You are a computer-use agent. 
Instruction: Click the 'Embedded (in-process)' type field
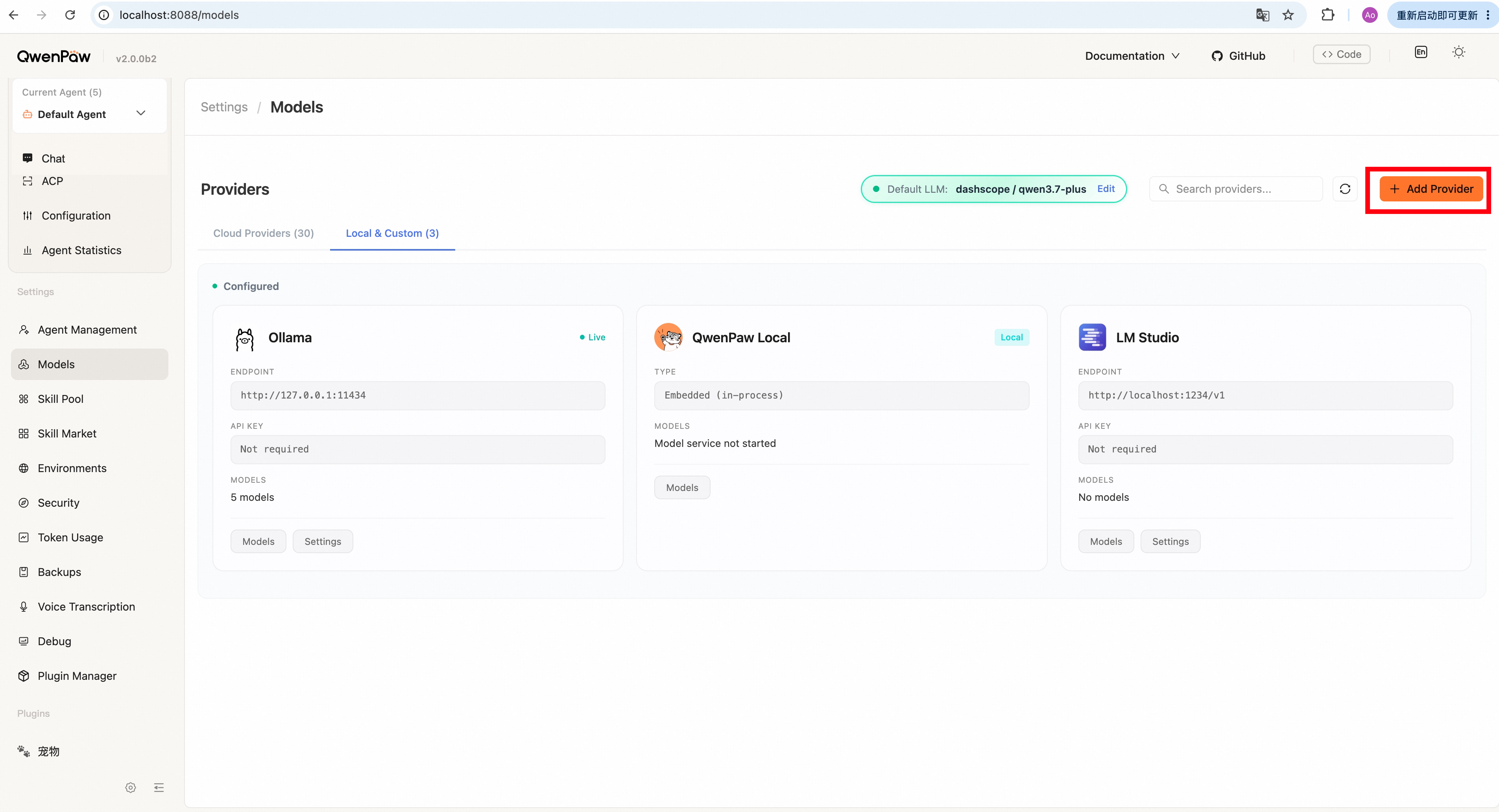tap(842, 395)
